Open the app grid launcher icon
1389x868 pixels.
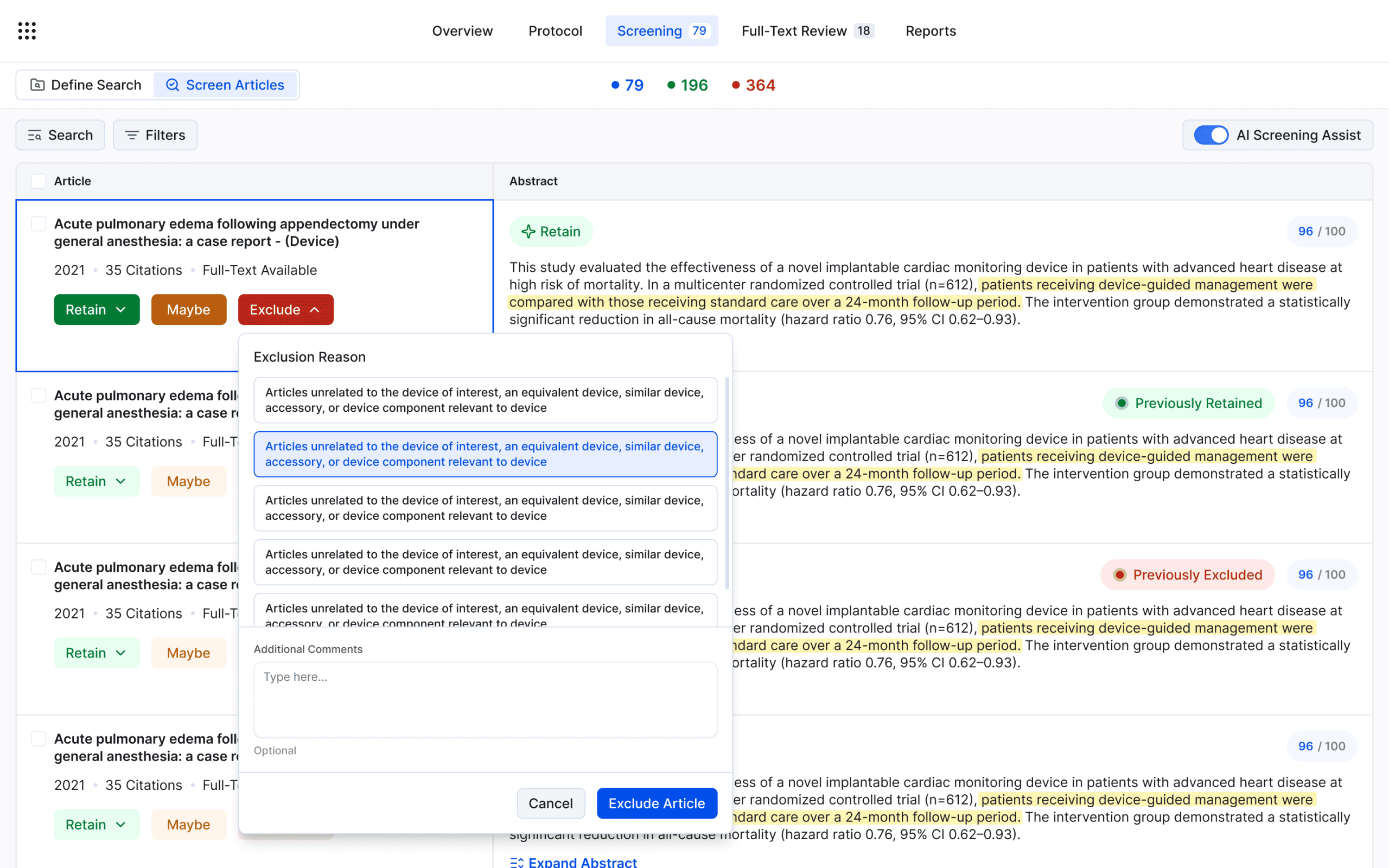(27, 31)
